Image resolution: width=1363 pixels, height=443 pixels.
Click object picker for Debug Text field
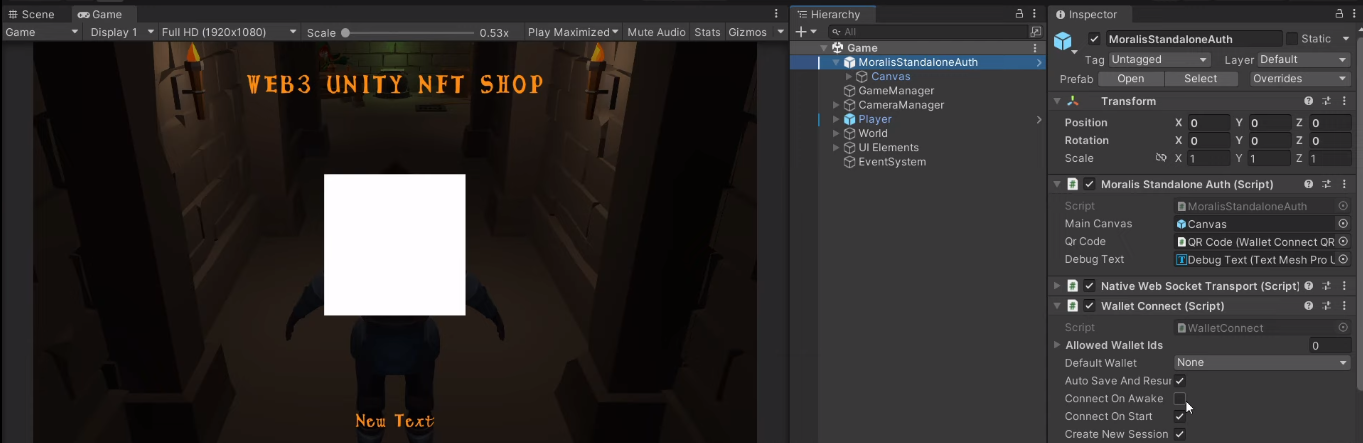click(1343, 260)
